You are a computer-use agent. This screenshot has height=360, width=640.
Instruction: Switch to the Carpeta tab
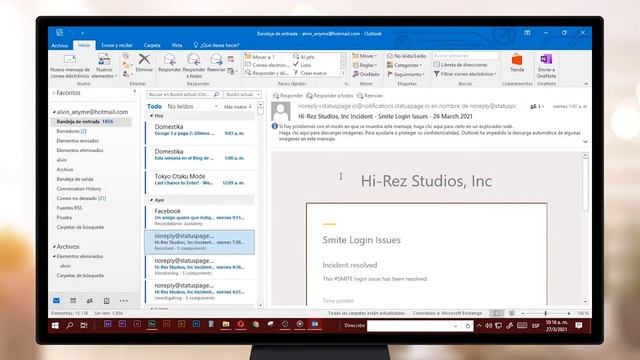pyautogui.click(x=152, y=45)
